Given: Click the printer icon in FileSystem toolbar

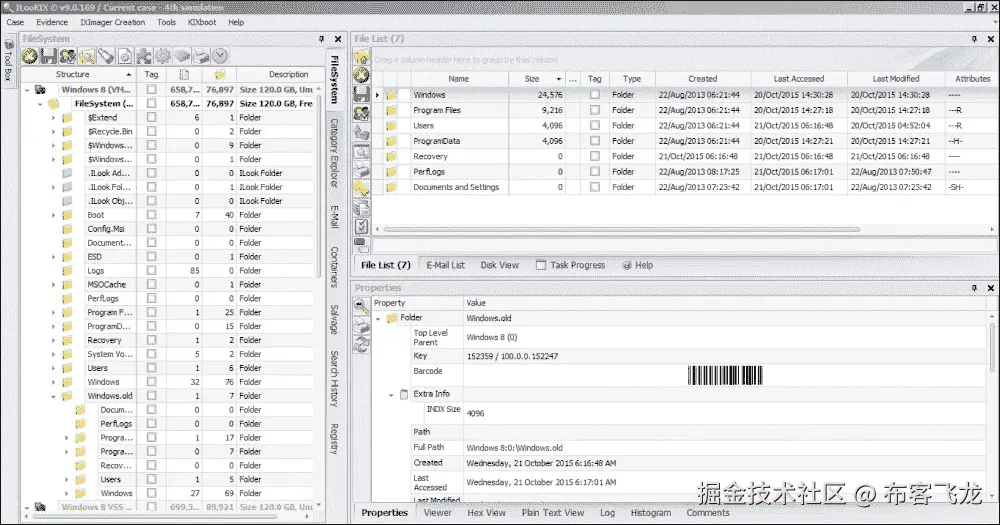Looking at the screenshot, I should point(202,56).
